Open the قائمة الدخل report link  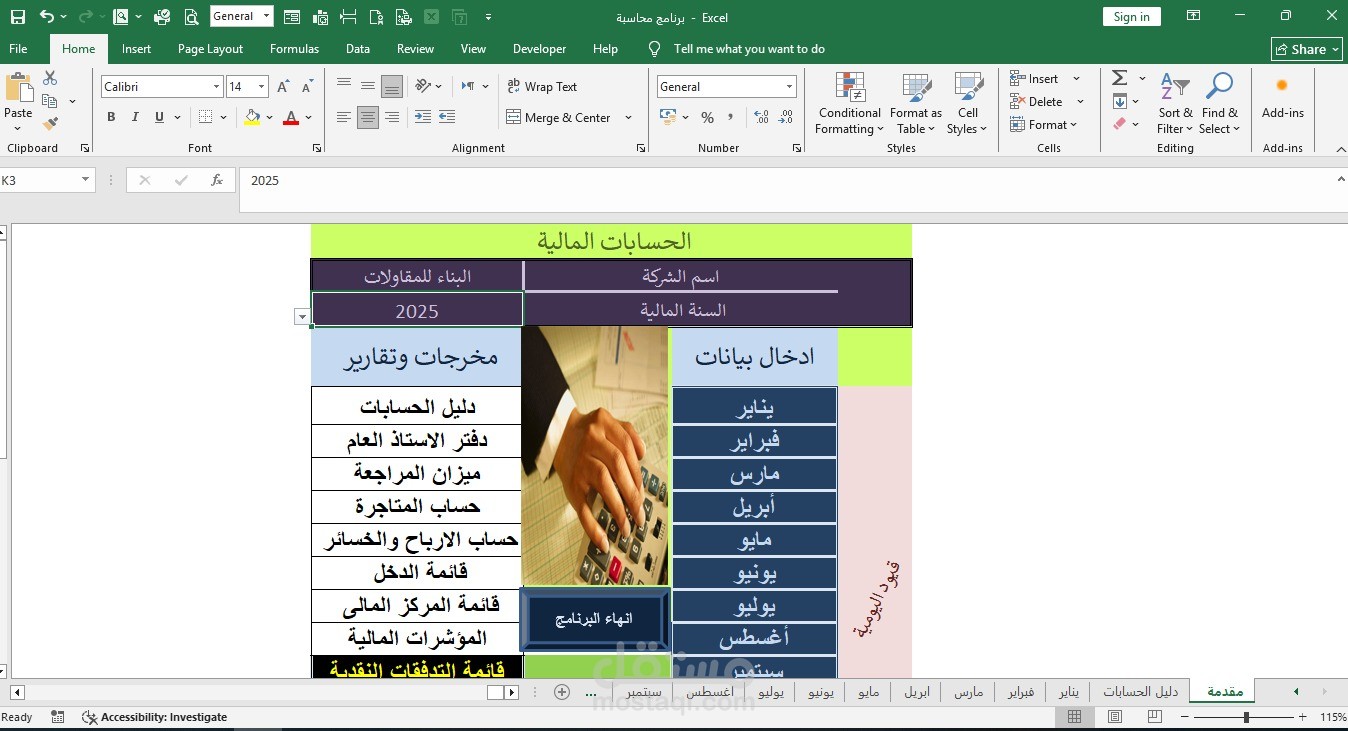[417, 573]
